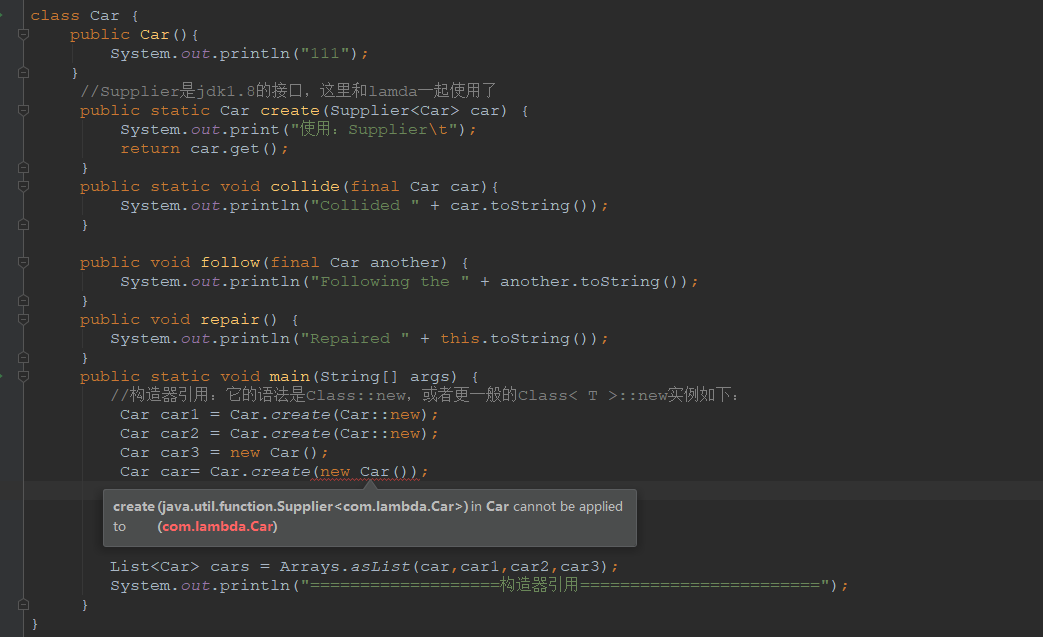This screenshot has height=637, width=1043.
Task: Click 'this.toString()' in repair method
Action: pos(514,338)
